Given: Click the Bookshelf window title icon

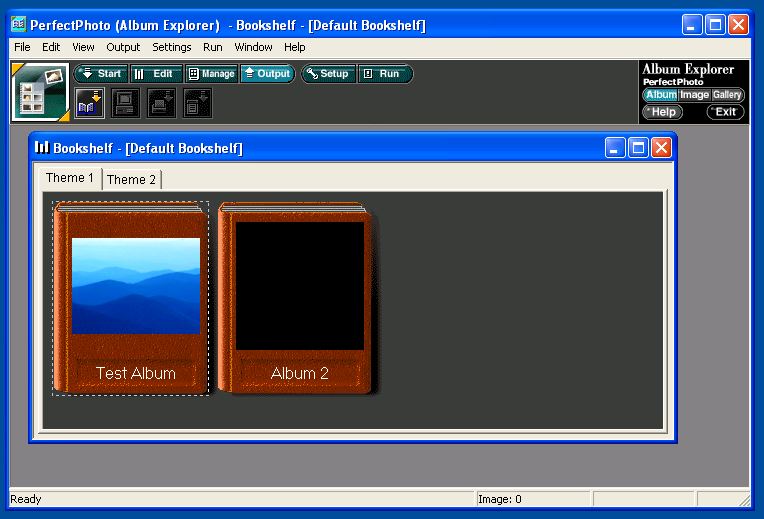Looking at the screenshot, I should [x=42, y=148].
